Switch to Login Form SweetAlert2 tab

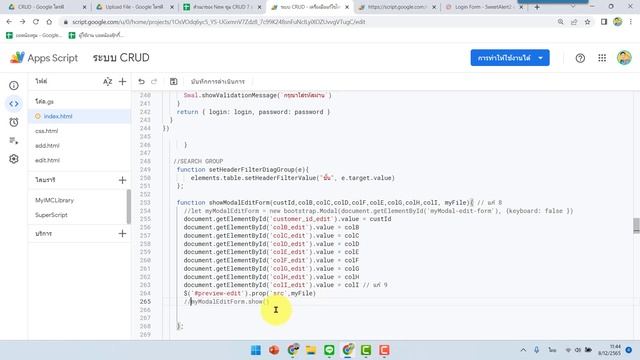(x=484, y=7)
